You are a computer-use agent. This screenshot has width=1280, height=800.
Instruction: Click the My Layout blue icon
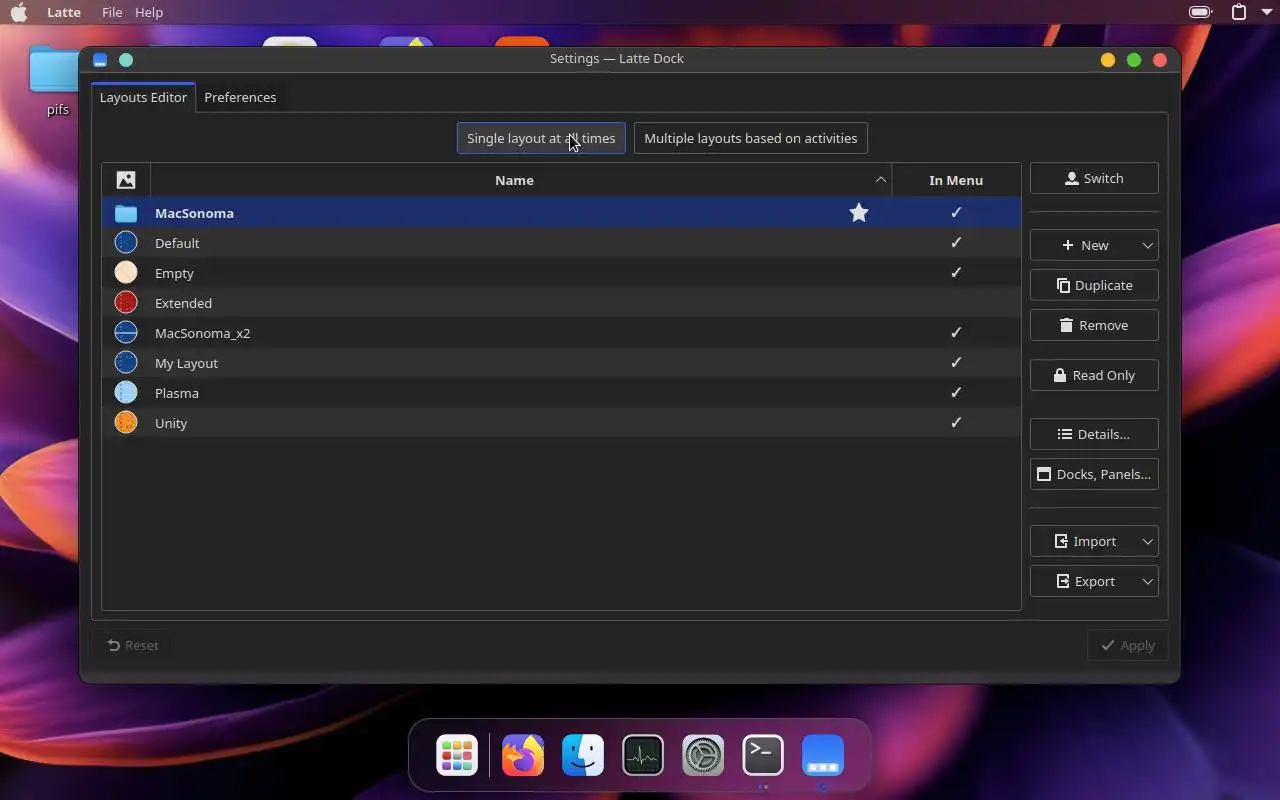[126, 363]
